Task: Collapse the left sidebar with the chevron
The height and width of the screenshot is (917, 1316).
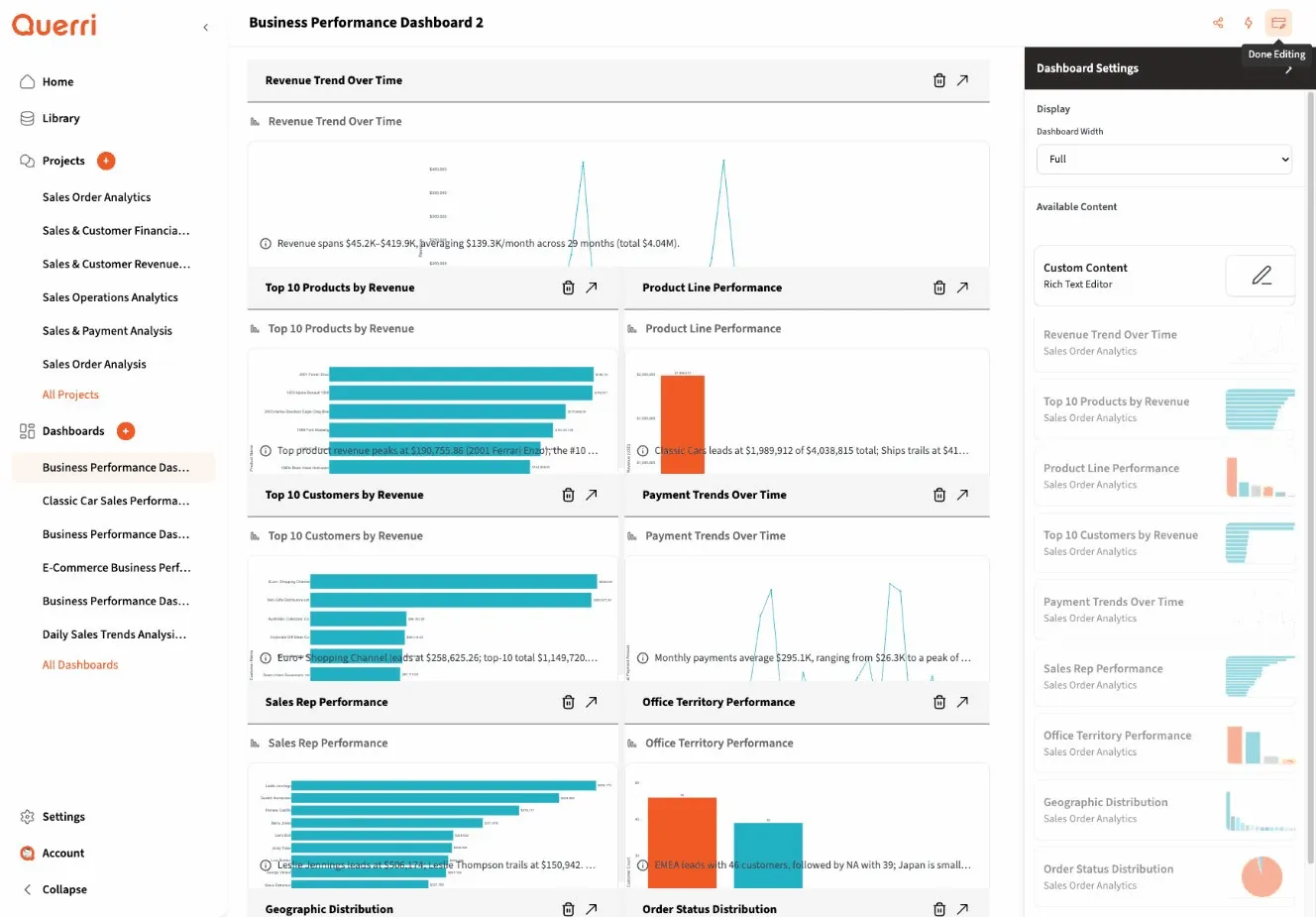Action: point(205,28)
